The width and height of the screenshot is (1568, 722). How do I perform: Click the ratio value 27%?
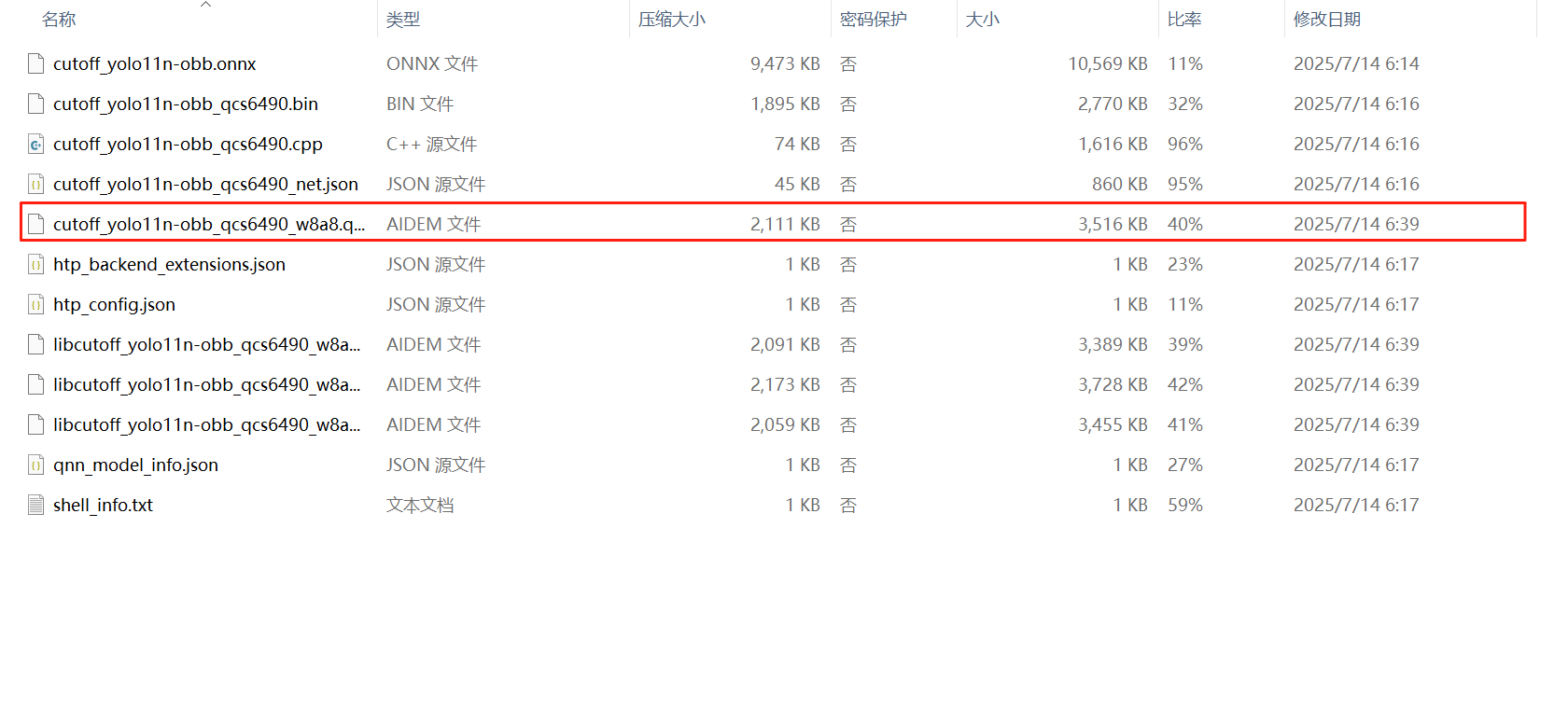pyautogui.click(x=1185, y=465)
